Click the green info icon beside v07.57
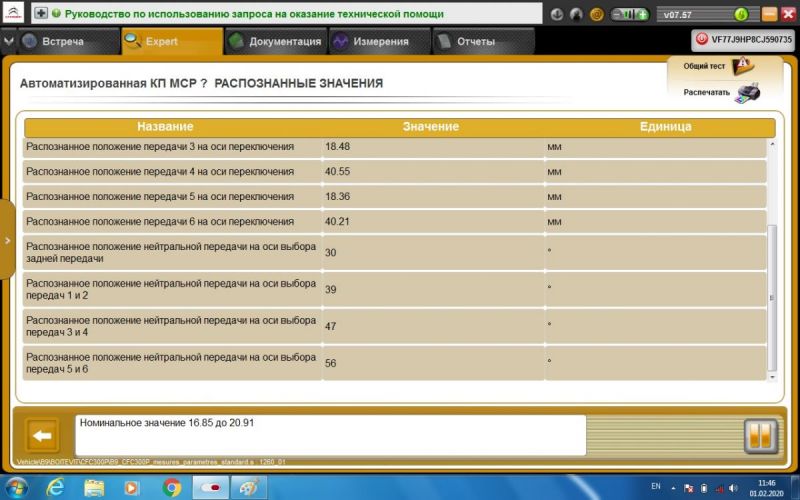Screen dimensions: 800x500 740,15
